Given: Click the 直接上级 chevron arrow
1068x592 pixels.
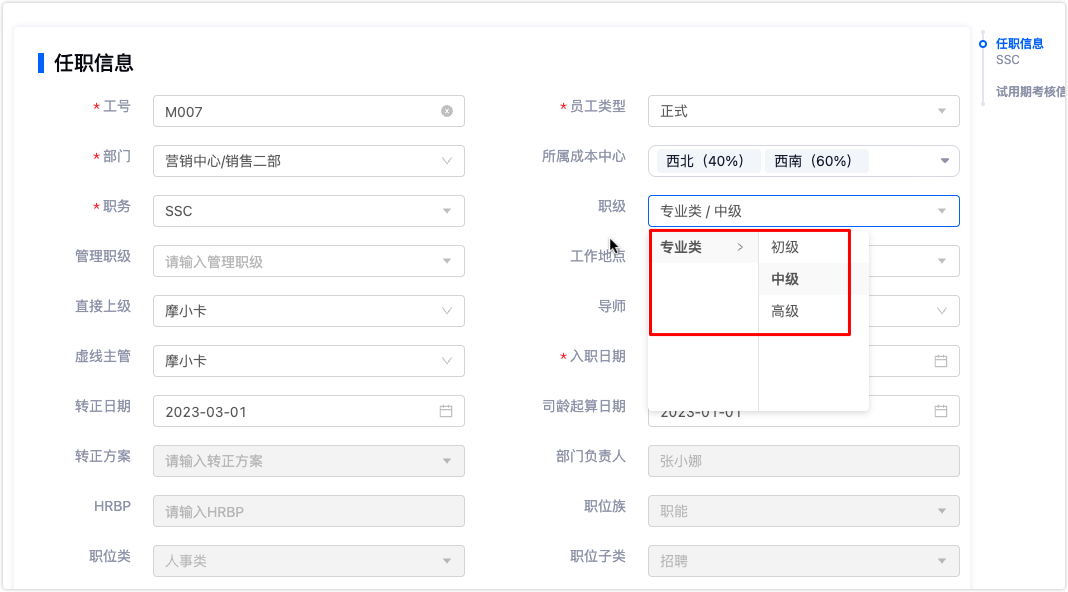Looking at the screenshot, I should coord(446,311).
